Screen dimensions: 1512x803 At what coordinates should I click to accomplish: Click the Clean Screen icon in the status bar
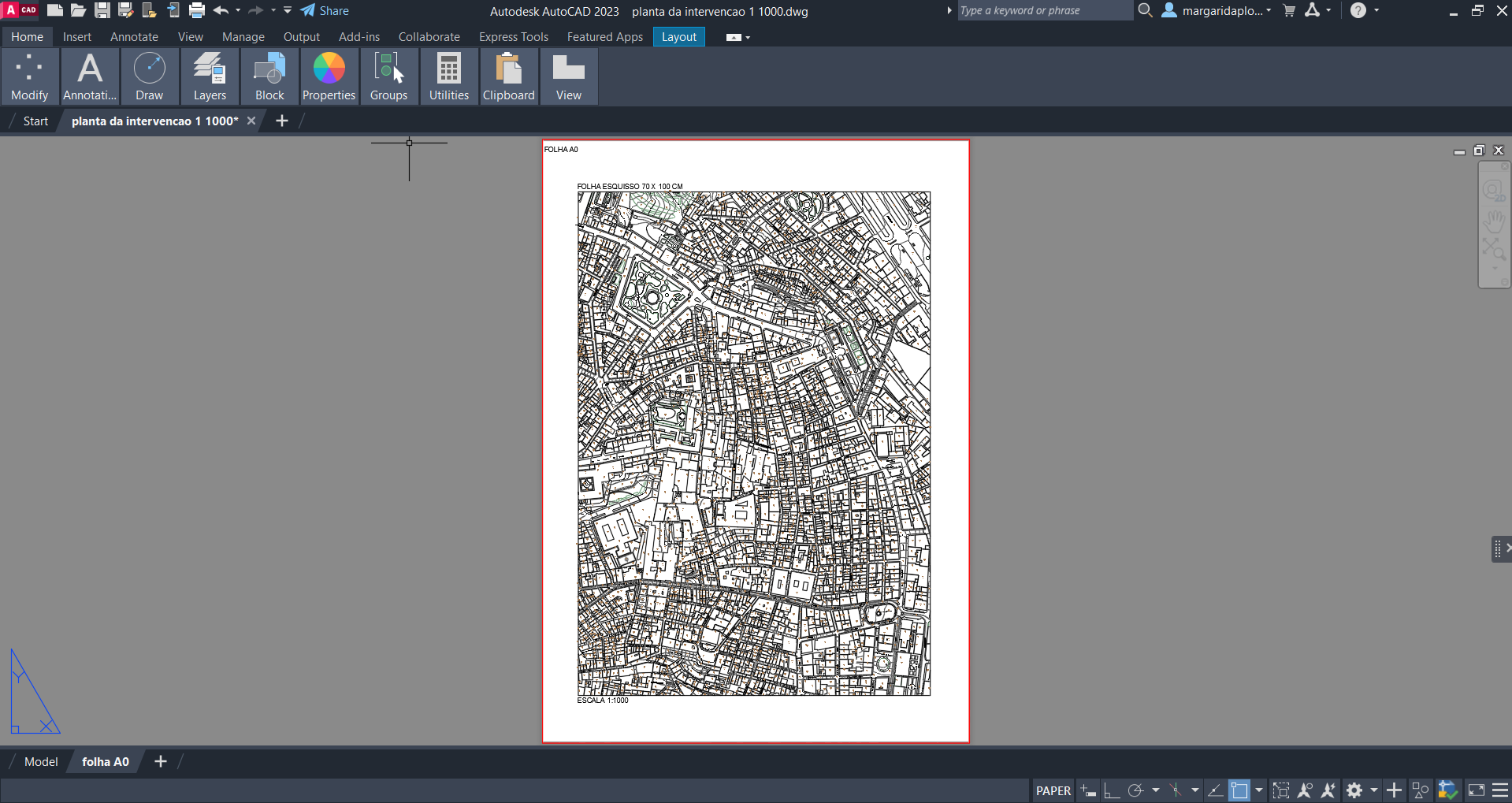(1477, 790)
